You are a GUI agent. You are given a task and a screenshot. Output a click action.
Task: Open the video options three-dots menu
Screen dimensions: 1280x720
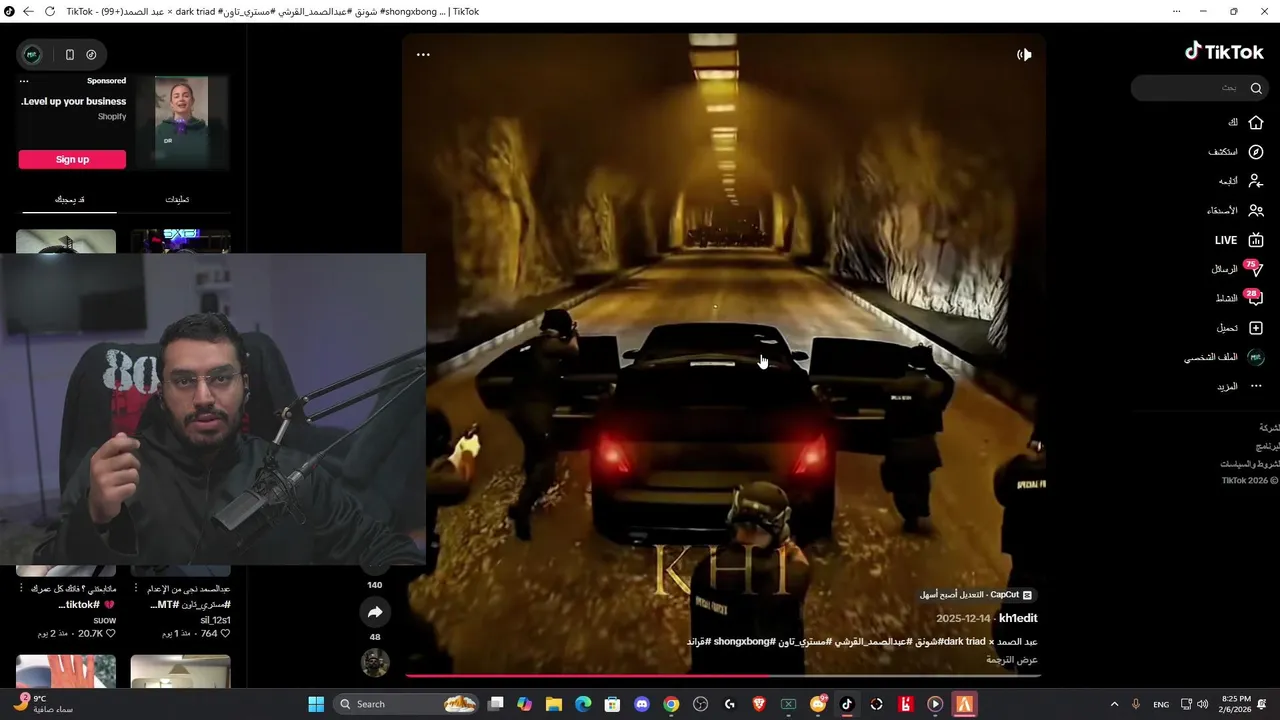pyautogui.click(x=423, y=55)
